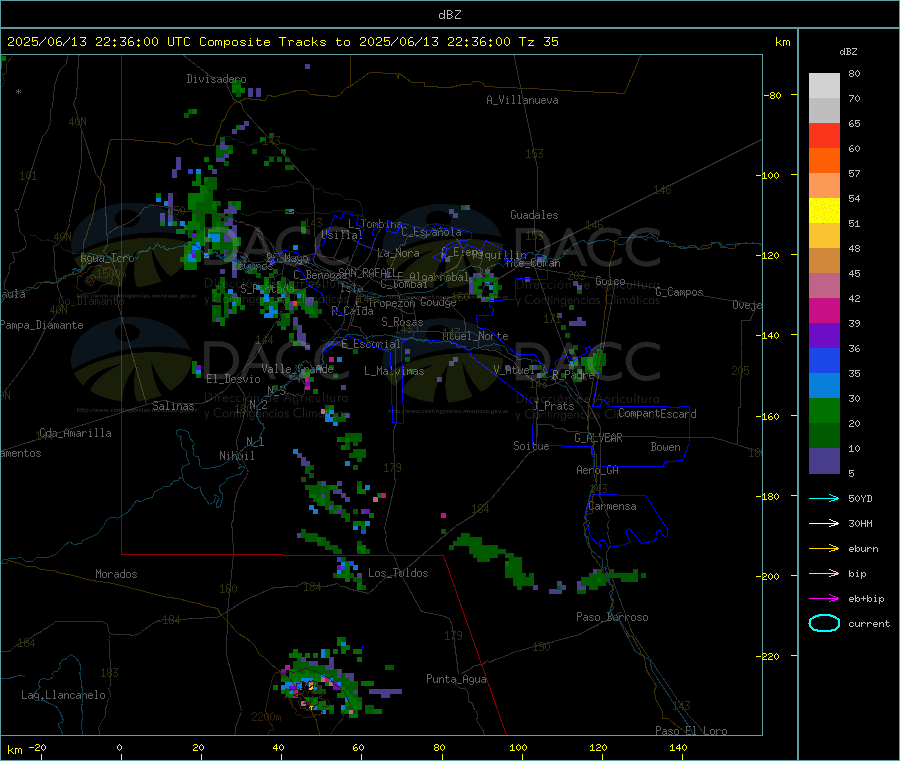
Task: Click the 30HM white arrow icon
Action: point(824,523)
